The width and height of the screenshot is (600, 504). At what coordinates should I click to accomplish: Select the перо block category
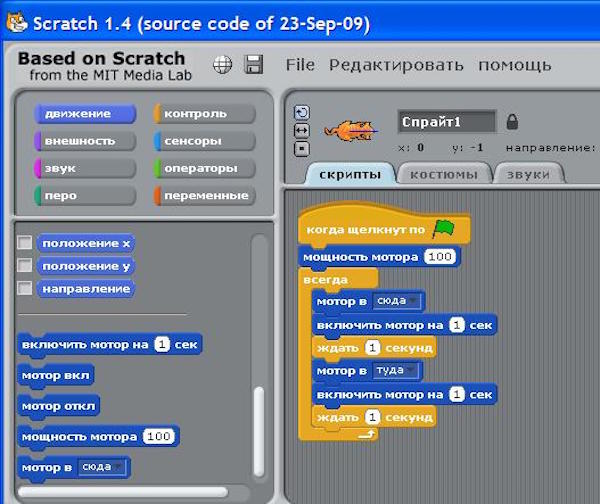(85, 196)
